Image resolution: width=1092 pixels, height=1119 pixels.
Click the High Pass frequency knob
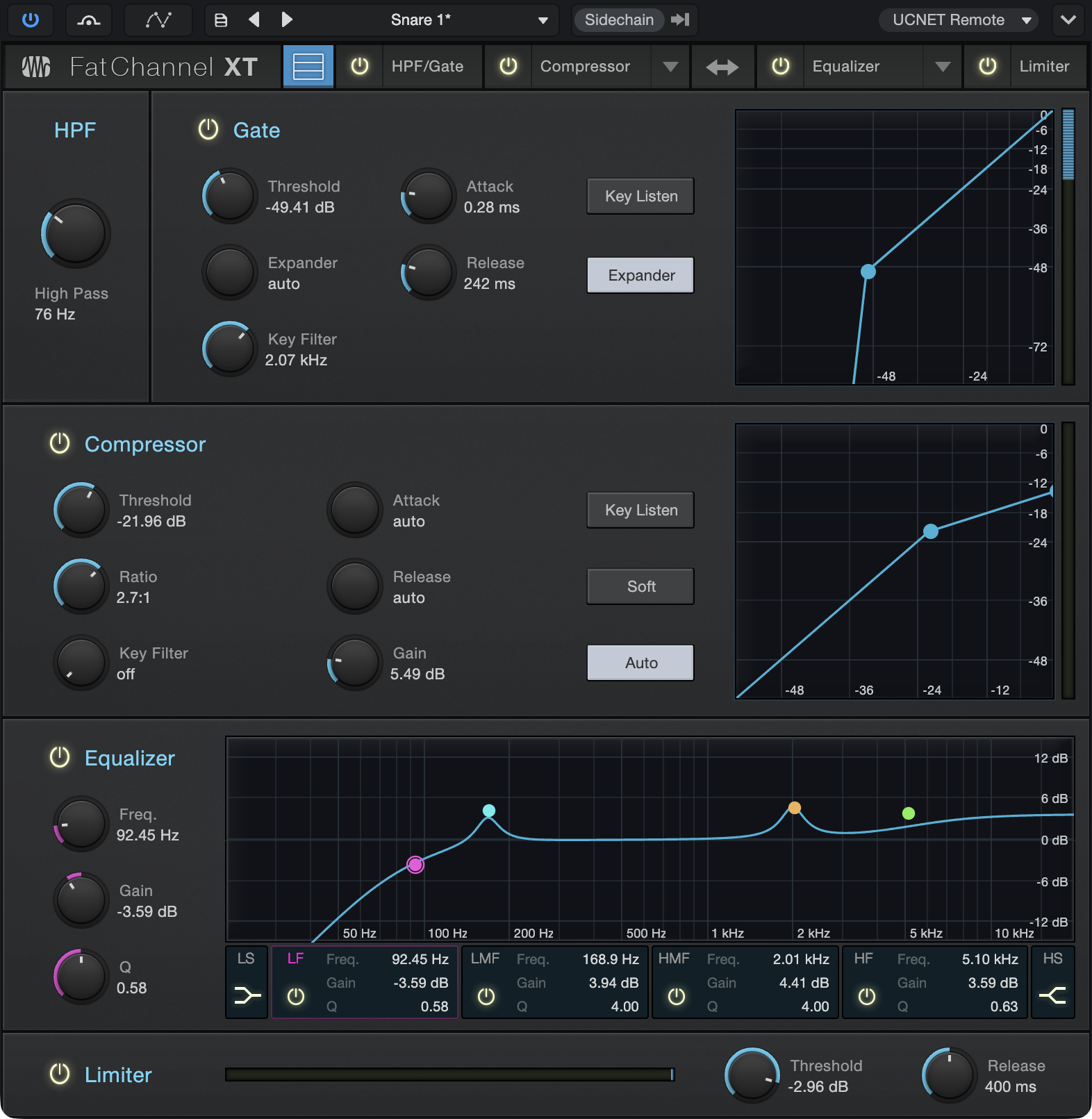point(76,233)
